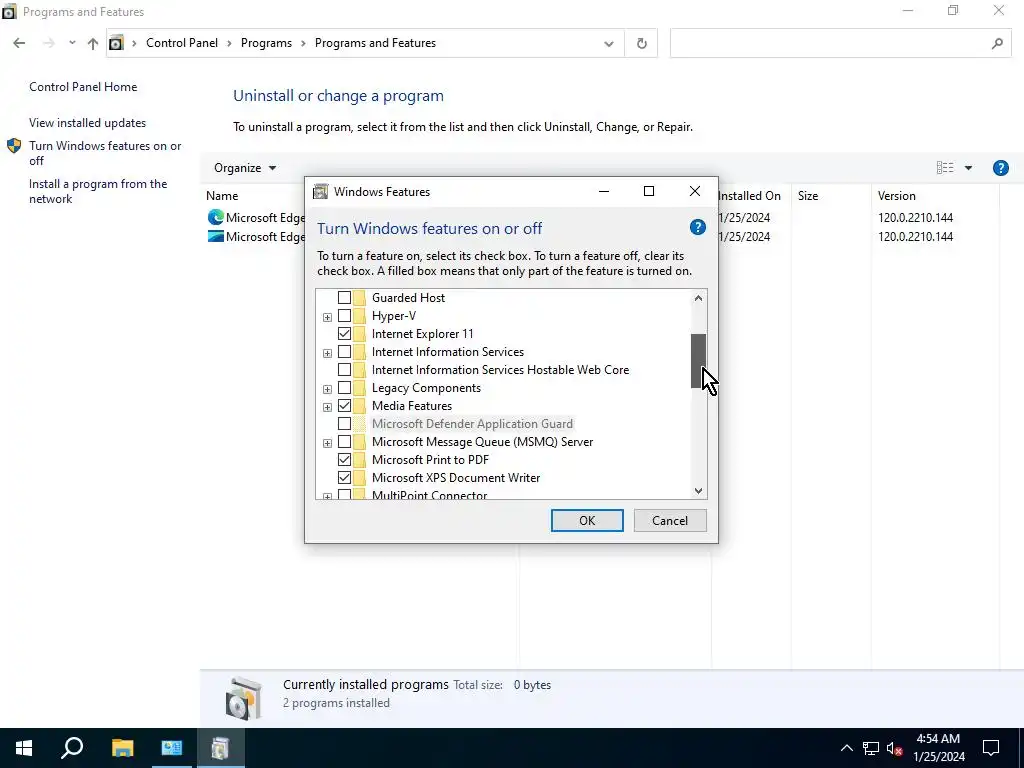This screenshot has height=768, width=1024.
Task: Click the shield icon beside Turn Windows features
Action: click(14, 146)
